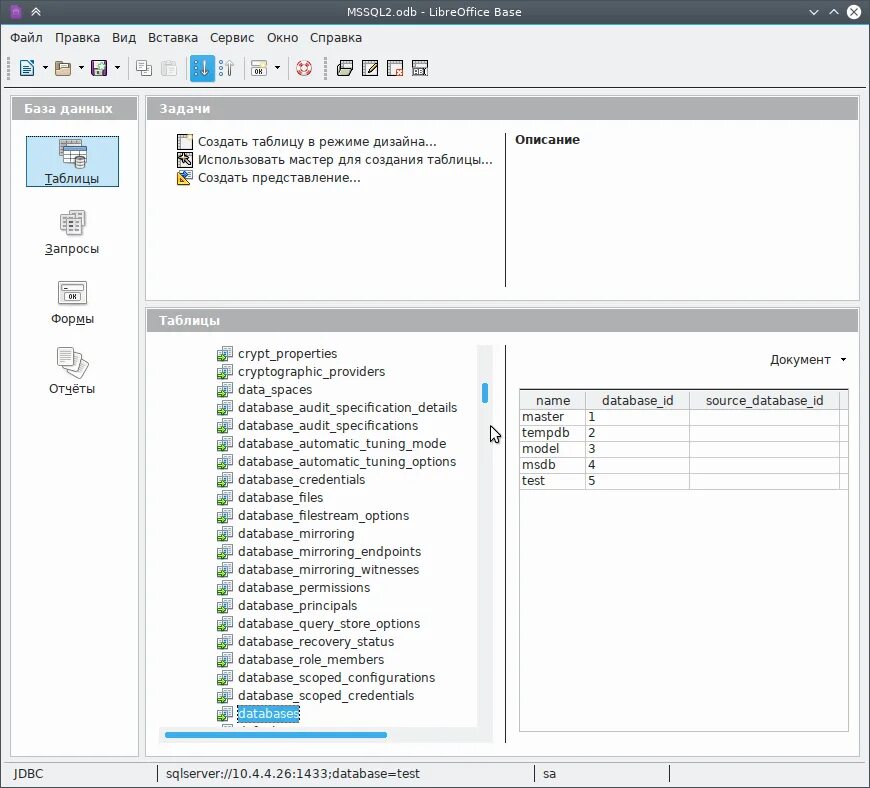The width and height of the screenshot is (870, 788).
Task: Click Создать таблицу в режиме дизайна
Action: tap(317, 142)
